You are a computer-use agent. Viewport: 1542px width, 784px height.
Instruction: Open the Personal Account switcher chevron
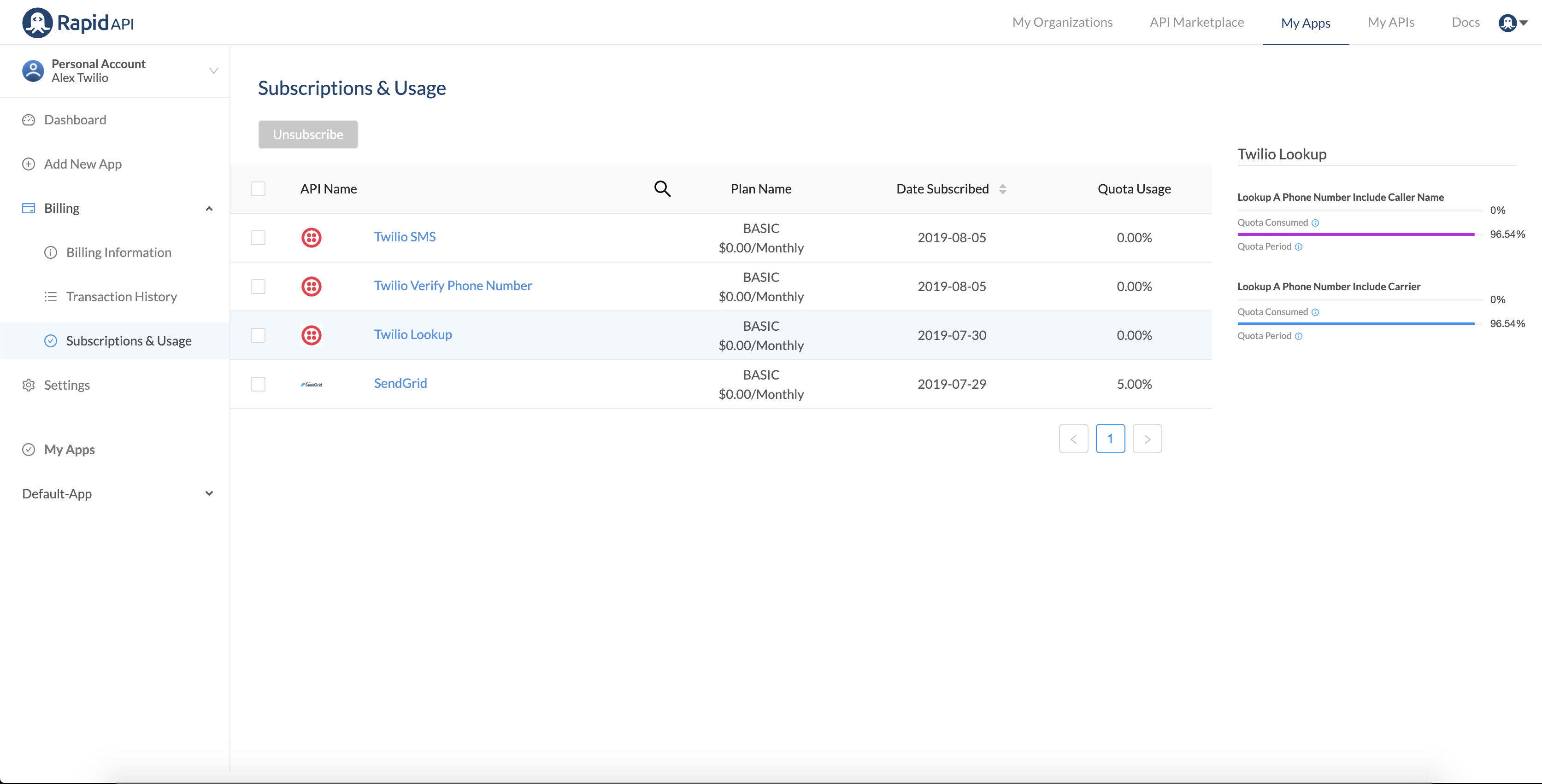pos(214,70)
